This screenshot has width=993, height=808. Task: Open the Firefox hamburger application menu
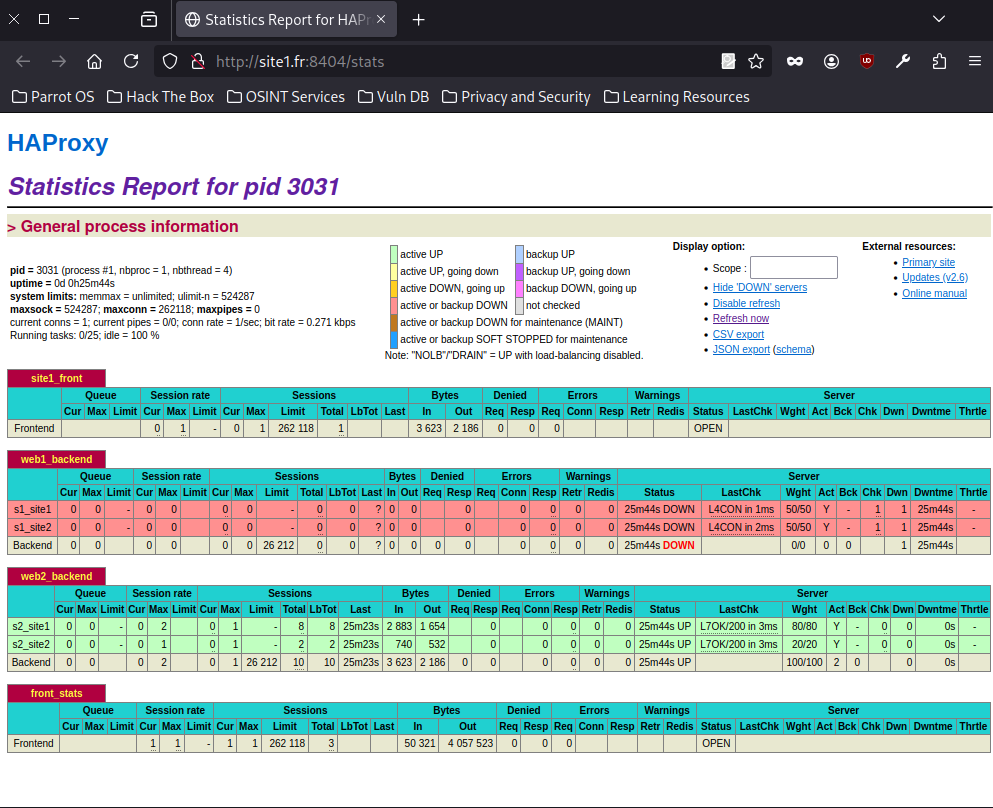pyautogui.click(x=975, y=61)
